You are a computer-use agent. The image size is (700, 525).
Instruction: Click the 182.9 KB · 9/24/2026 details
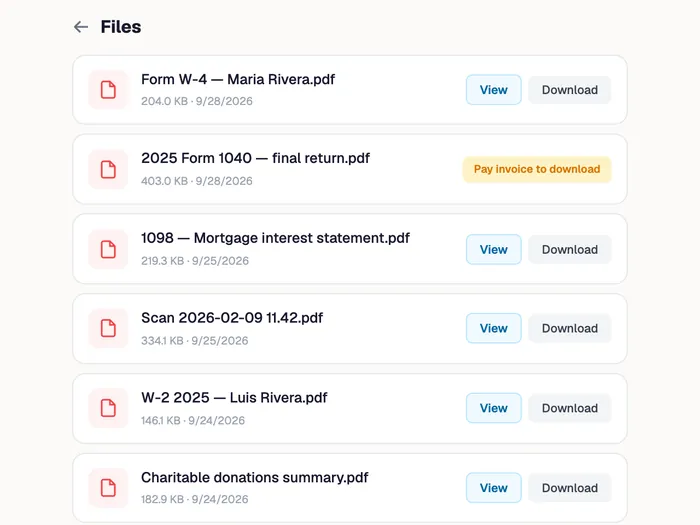pos(195,500)
